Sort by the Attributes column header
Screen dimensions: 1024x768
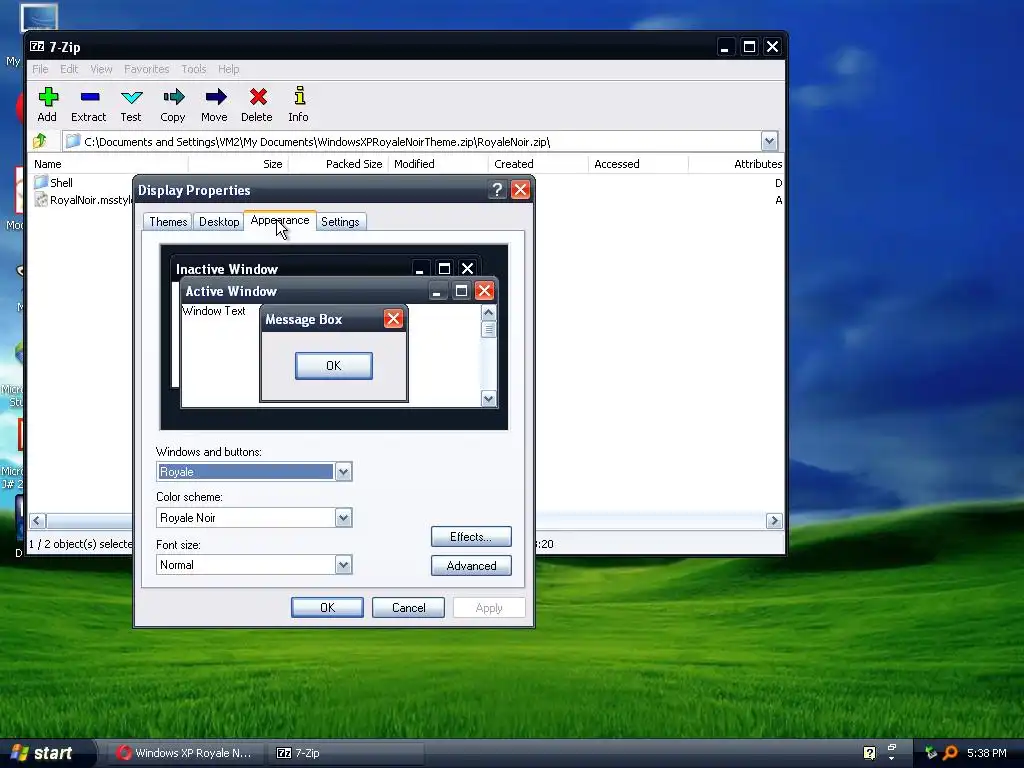click(736, 164)
